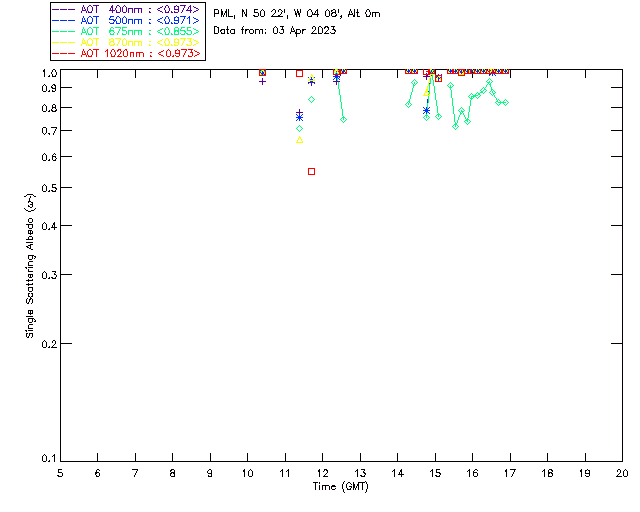
Task: Click the AOT 1020nm legend entry
Action: 126,53
